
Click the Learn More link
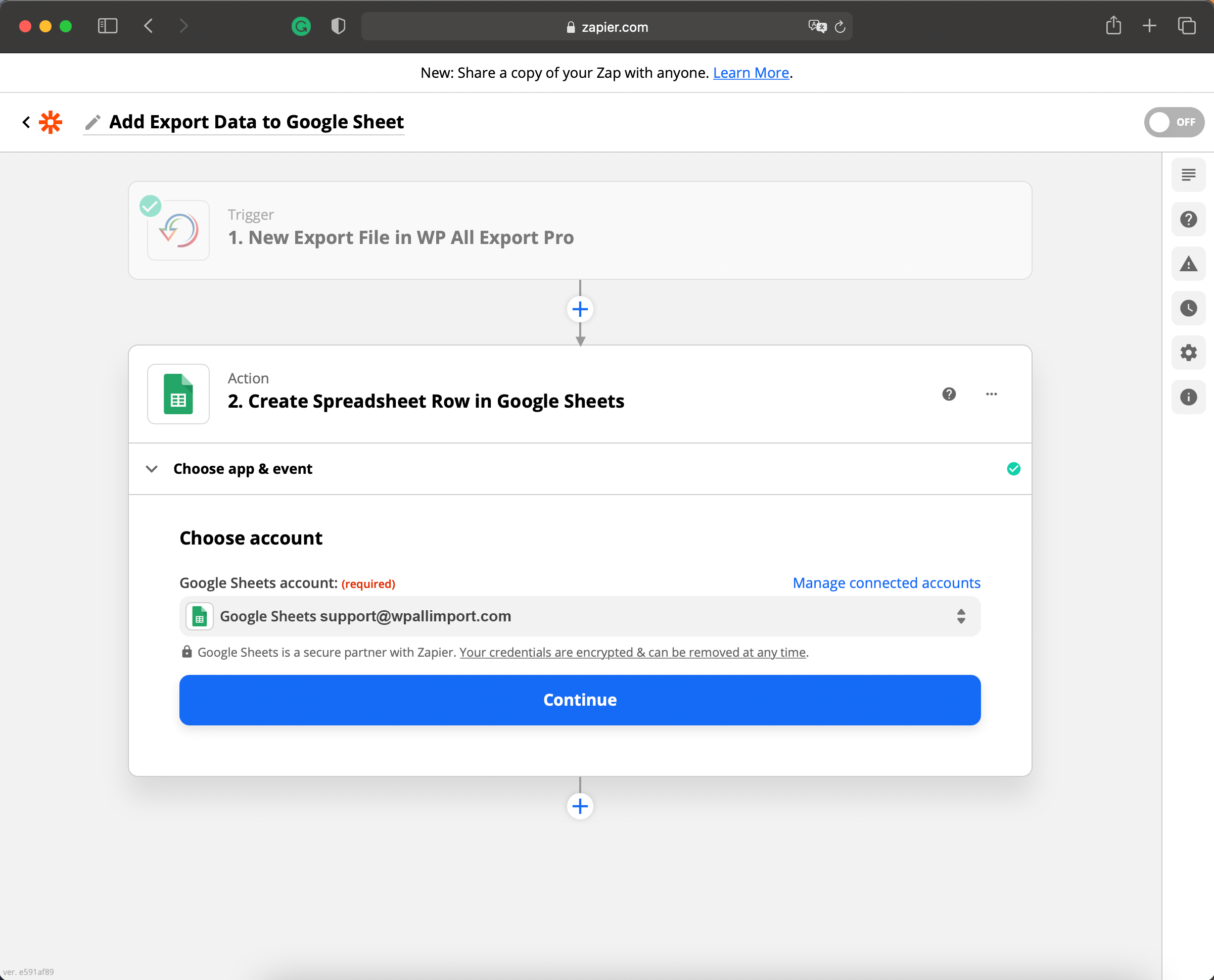751,73
